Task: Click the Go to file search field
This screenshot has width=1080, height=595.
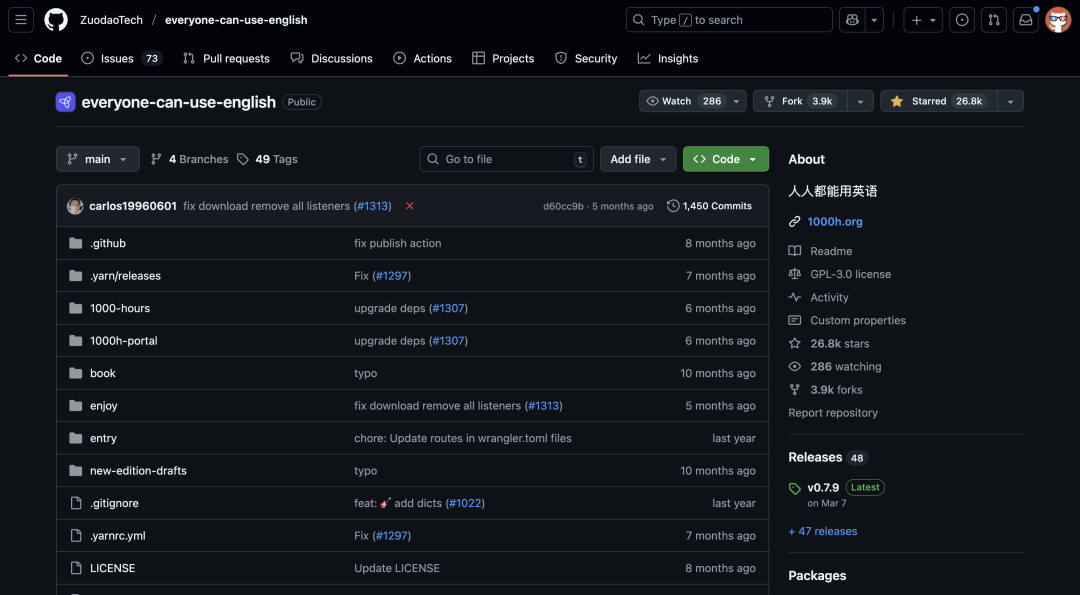Action: 506,159
